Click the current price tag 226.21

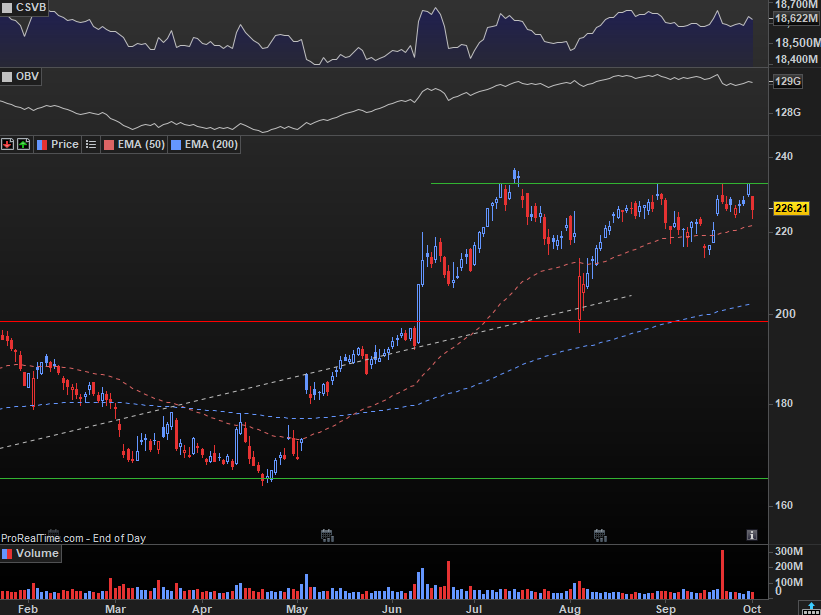(792, 208)
